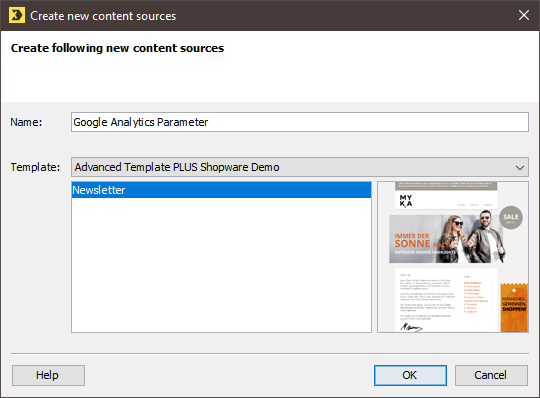Select the Newsletter list entry
This screenshot has width=540, height=398.
221,190
